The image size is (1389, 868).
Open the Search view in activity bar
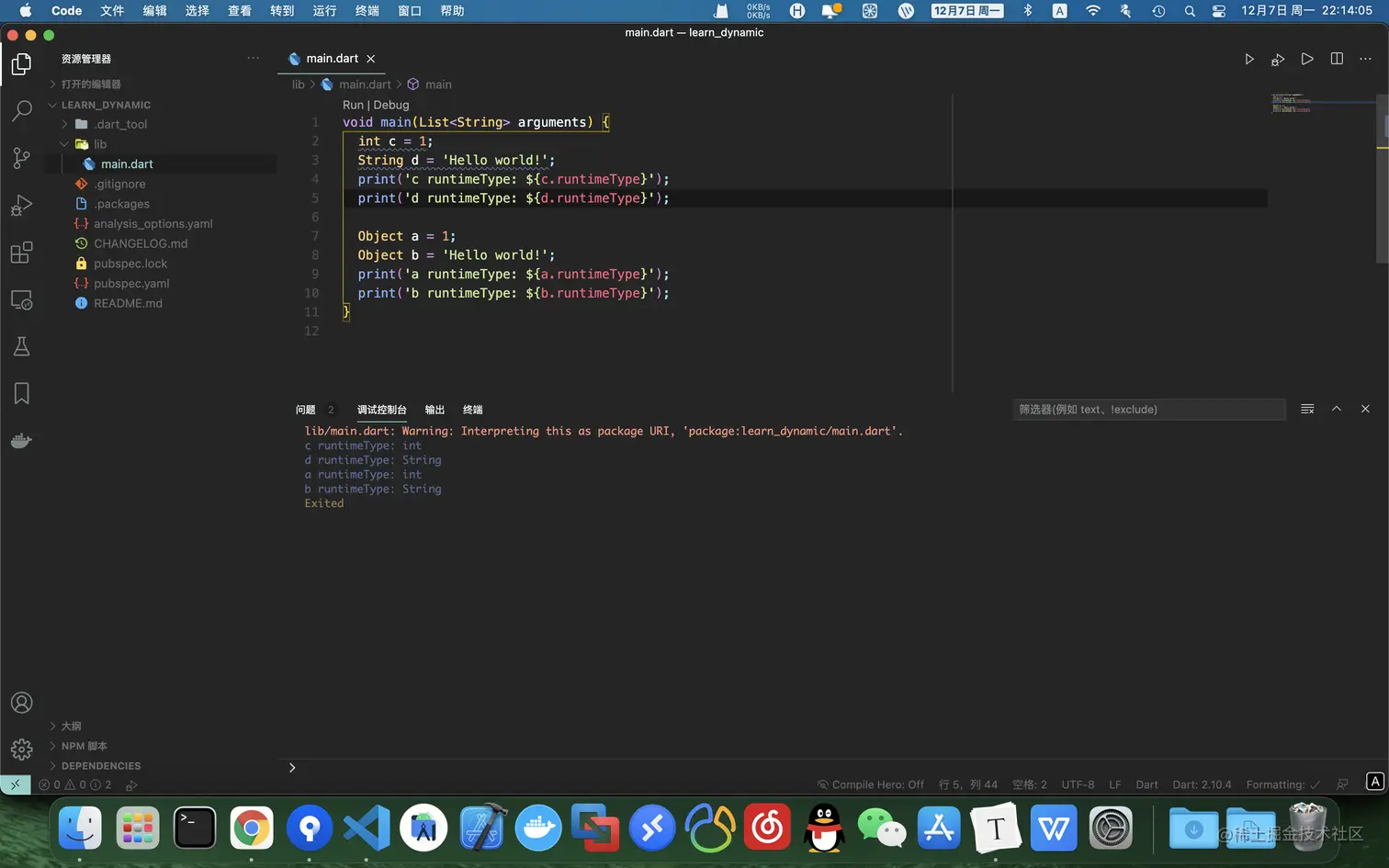click(x=21, y=111)
